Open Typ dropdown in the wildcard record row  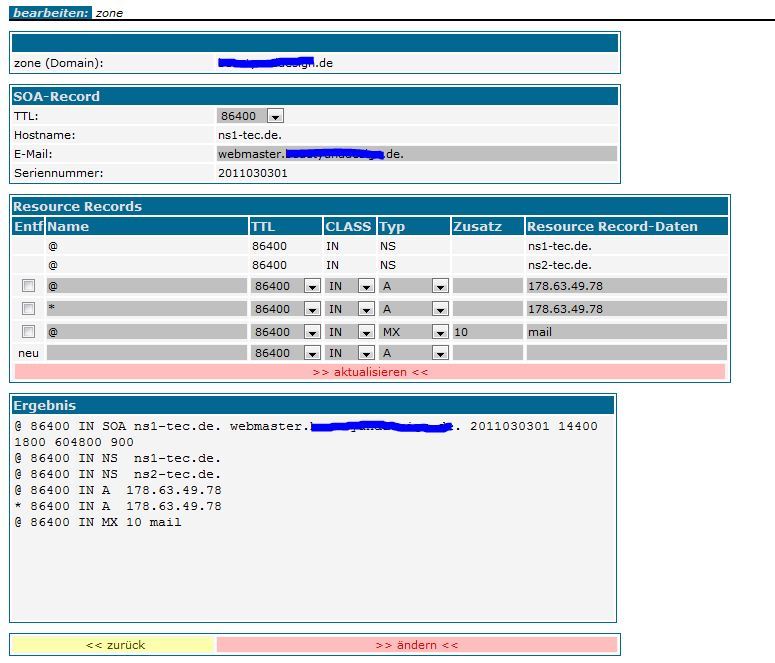click(439, 310)
